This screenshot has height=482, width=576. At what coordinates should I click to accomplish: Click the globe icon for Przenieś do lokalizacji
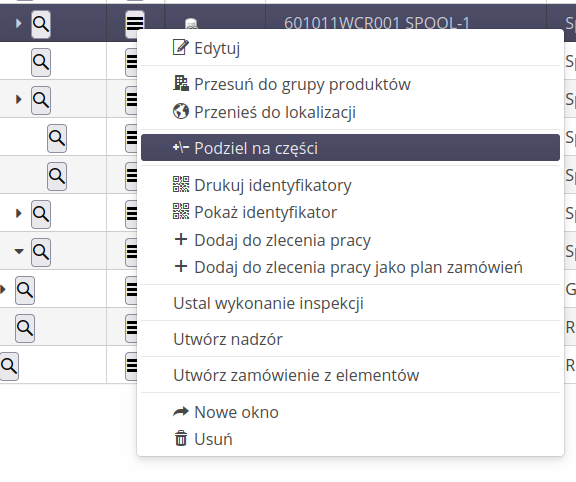pyautogui.click(x=181, y=111)
